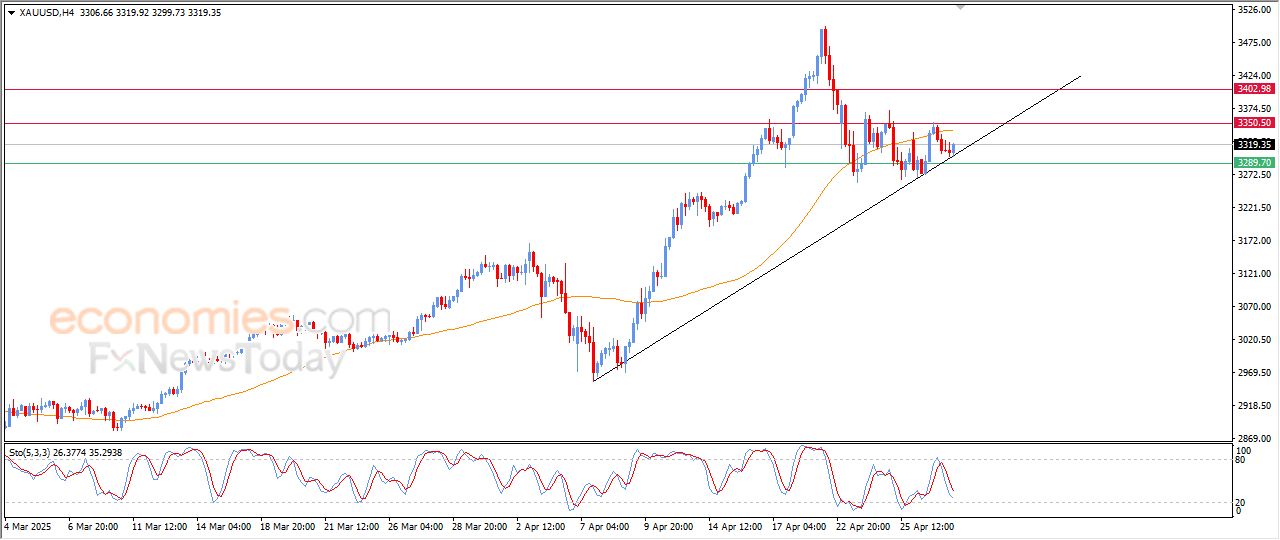
Task: Click the 3020.50 price scale value
Action: pyautogui.click(x=1254, y=340)
